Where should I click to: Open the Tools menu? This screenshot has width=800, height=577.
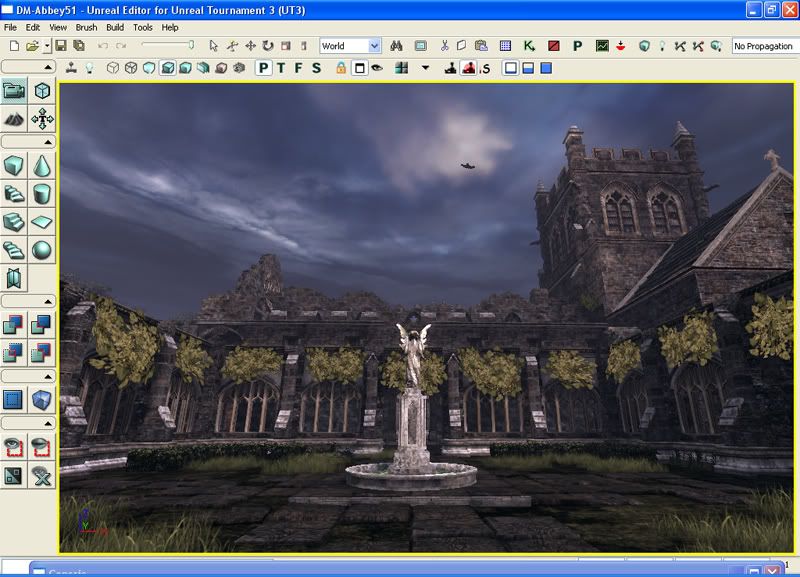point(143,28)
